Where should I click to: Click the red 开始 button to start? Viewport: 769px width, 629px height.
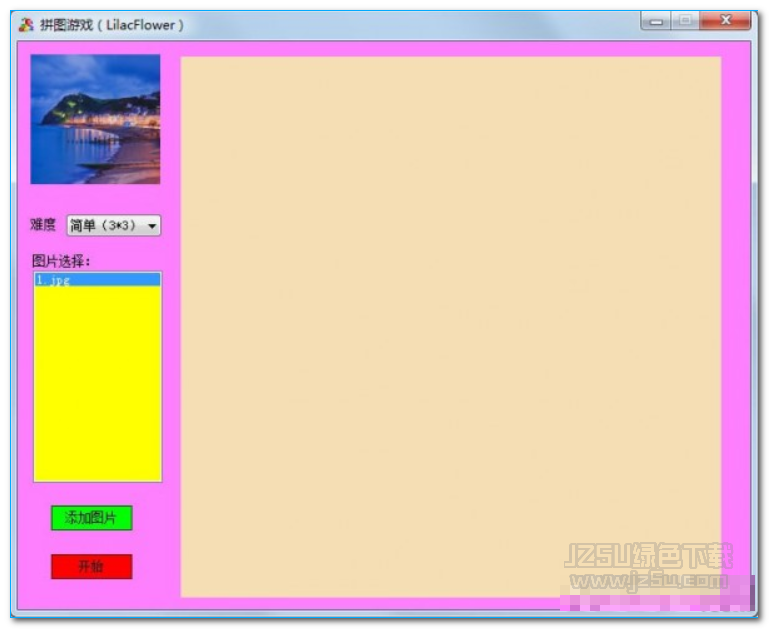click(x=92, y=566)
